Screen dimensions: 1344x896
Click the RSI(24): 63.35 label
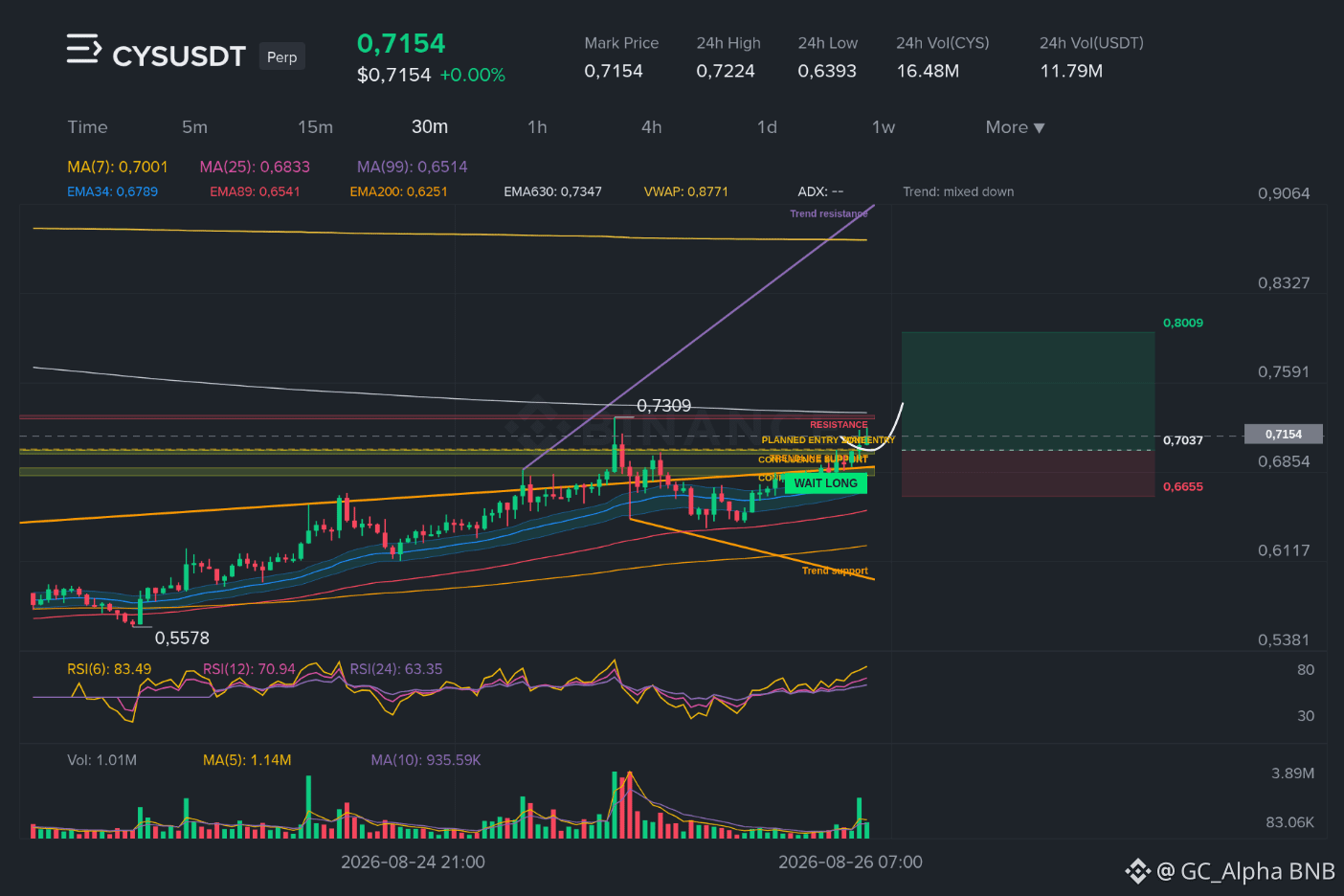click(396, 669)
